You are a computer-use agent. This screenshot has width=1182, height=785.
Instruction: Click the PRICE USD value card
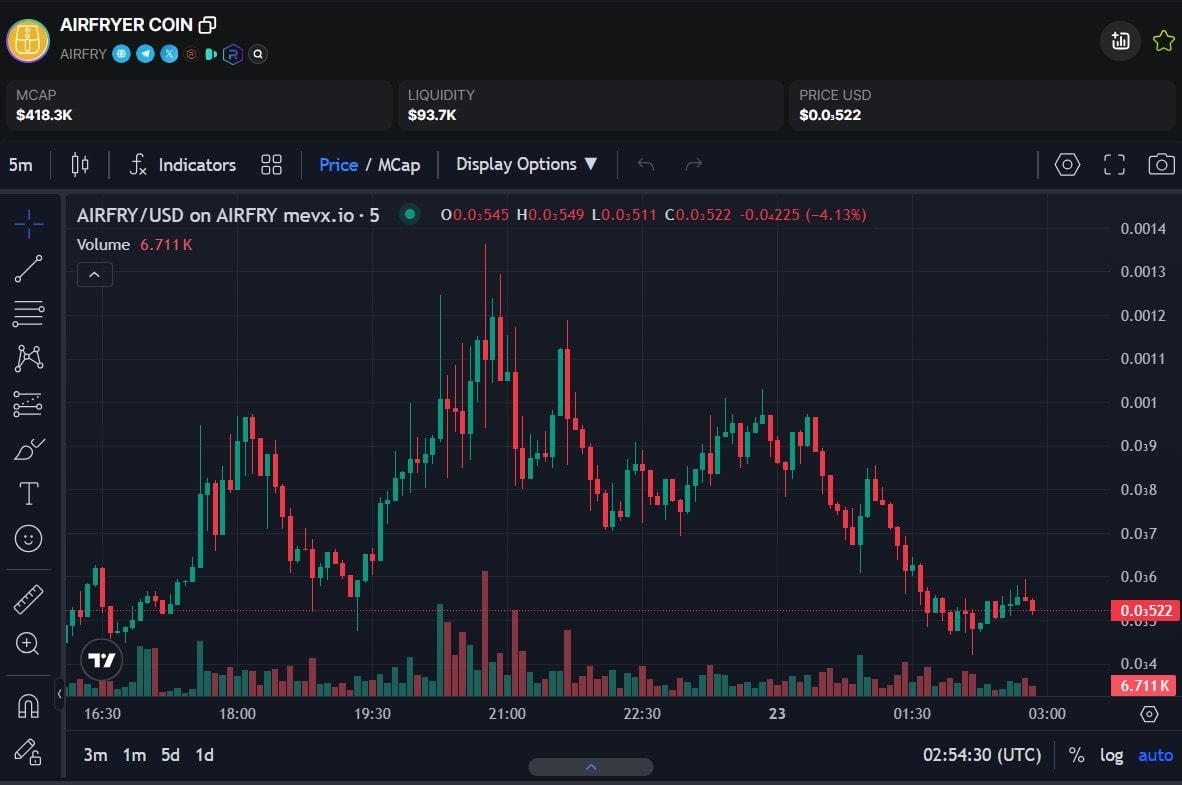tap(981, 106)
